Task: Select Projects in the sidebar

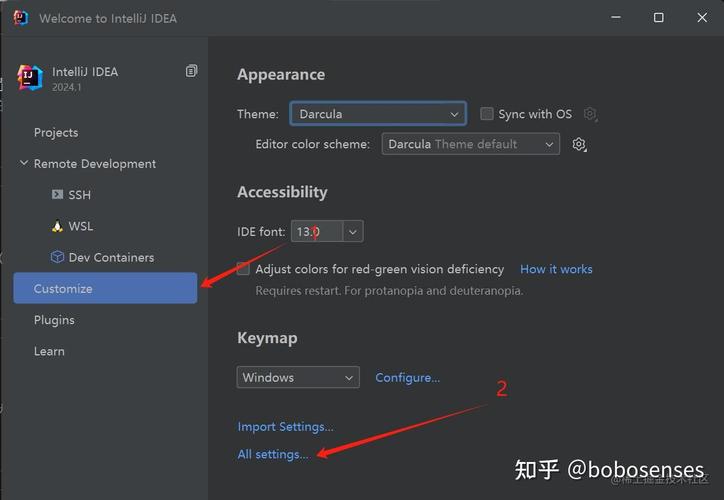Action: pos(56,133)
